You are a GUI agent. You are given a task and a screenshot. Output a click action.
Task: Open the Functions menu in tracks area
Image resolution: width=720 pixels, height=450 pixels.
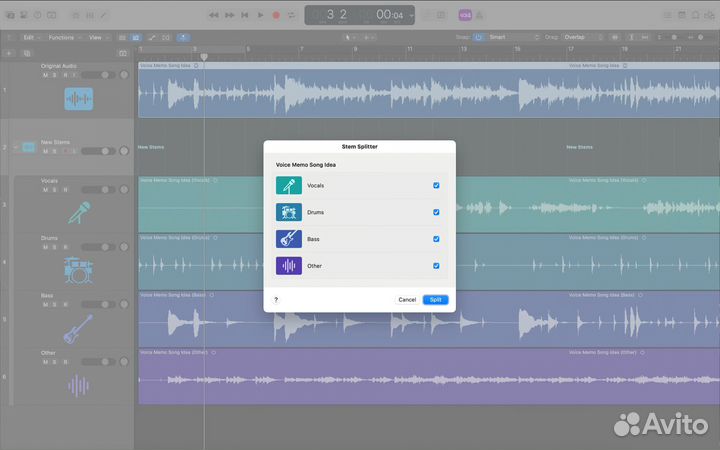pos(64,38)
